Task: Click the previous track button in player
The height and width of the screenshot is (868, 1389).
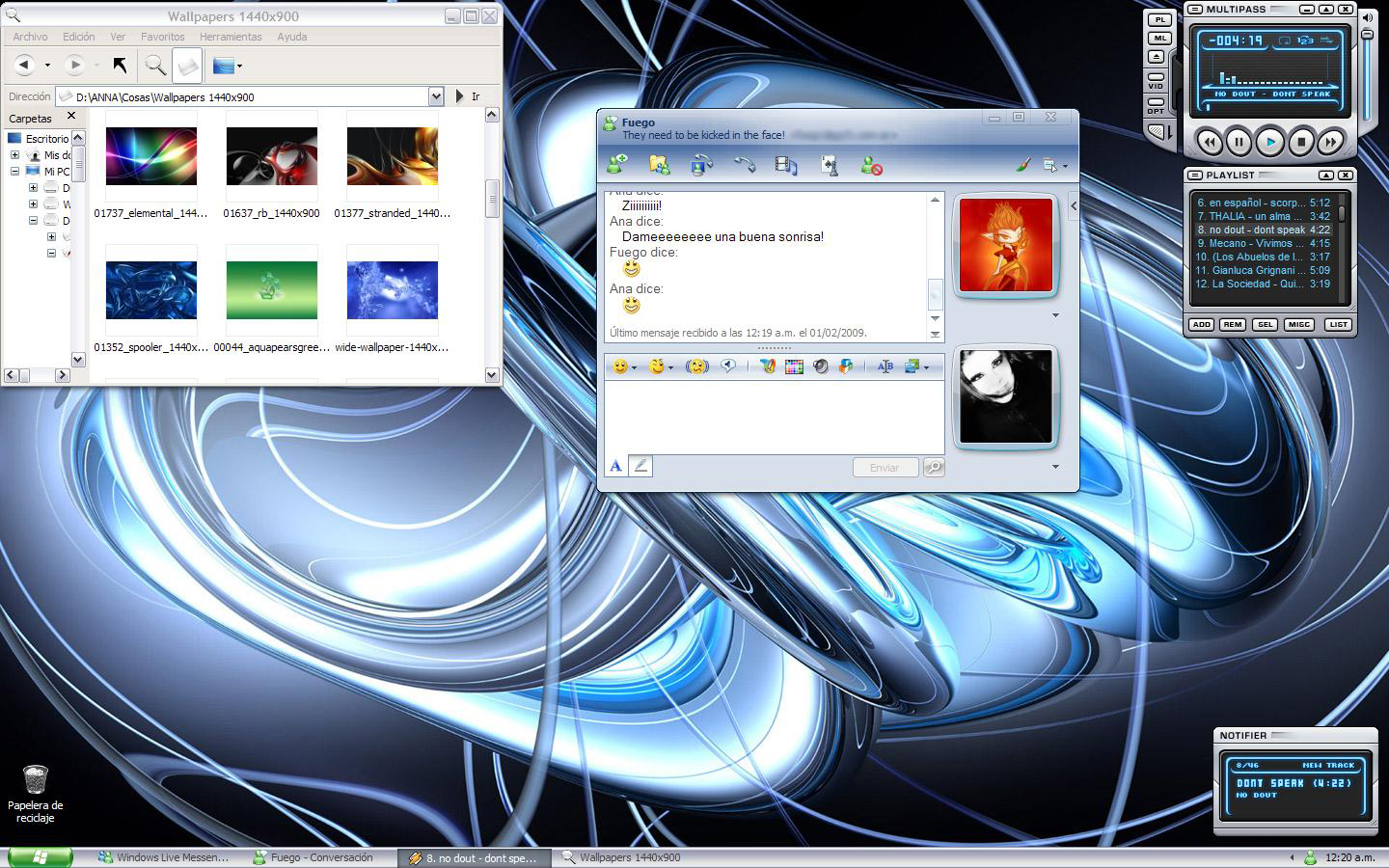Action: (x=1209, y=142)
